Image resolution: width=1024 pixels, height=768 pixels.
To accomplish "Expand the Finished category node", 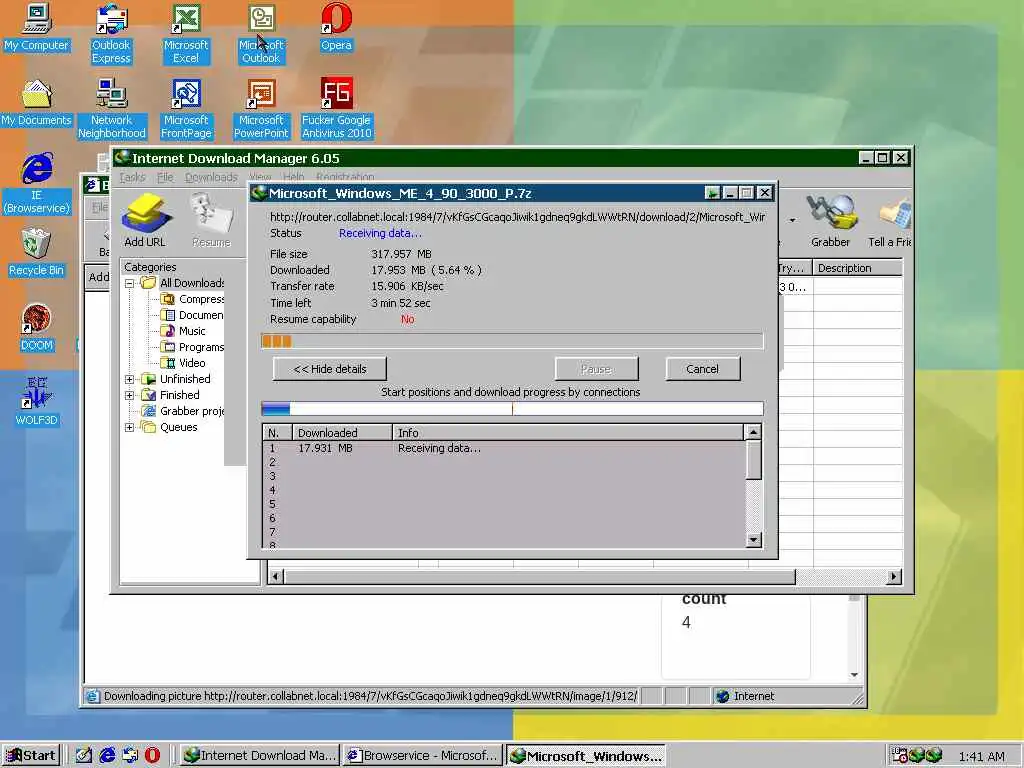I will (129, 395).
